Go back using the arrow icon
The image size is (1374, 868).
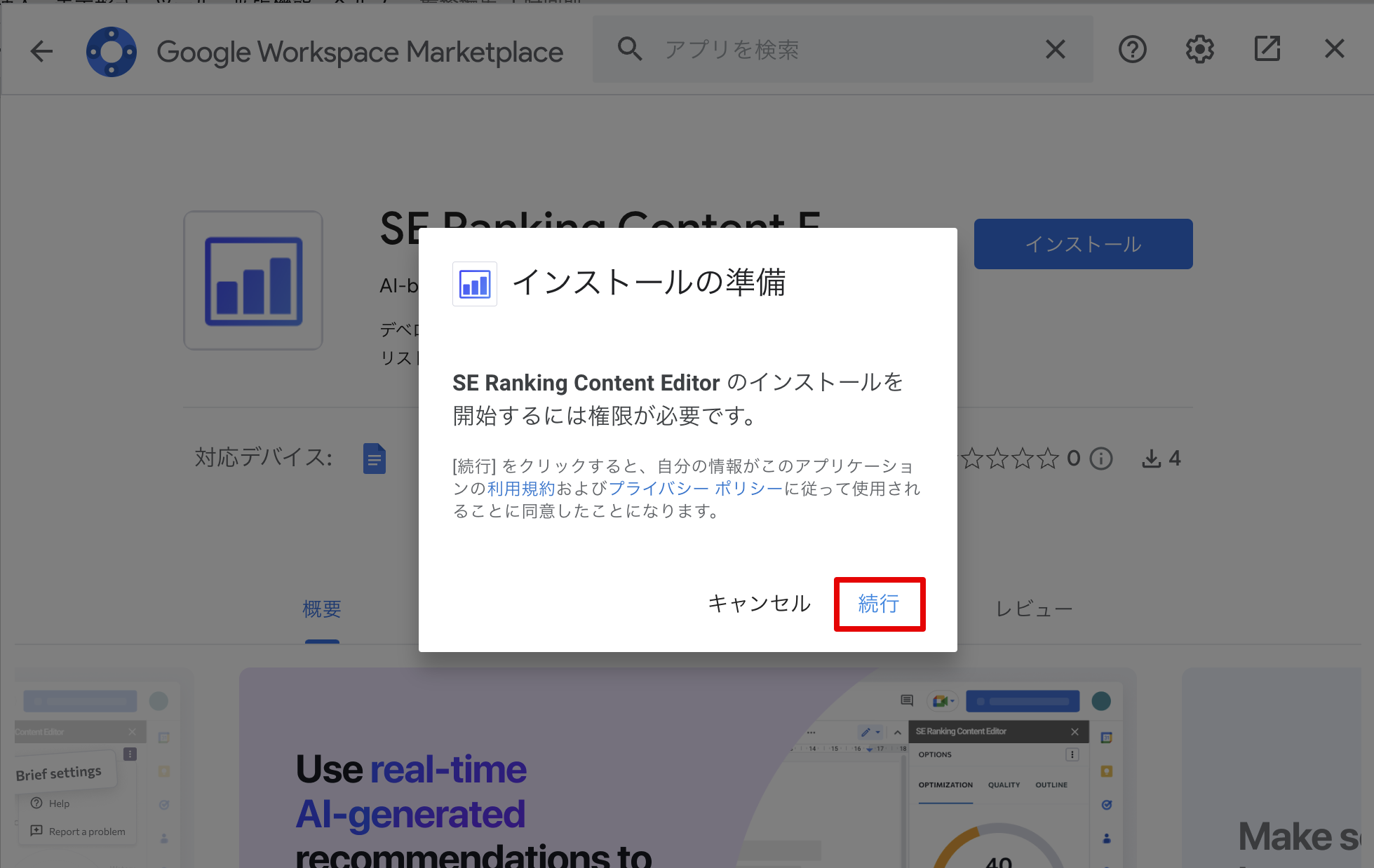click(x=41, y=50)
